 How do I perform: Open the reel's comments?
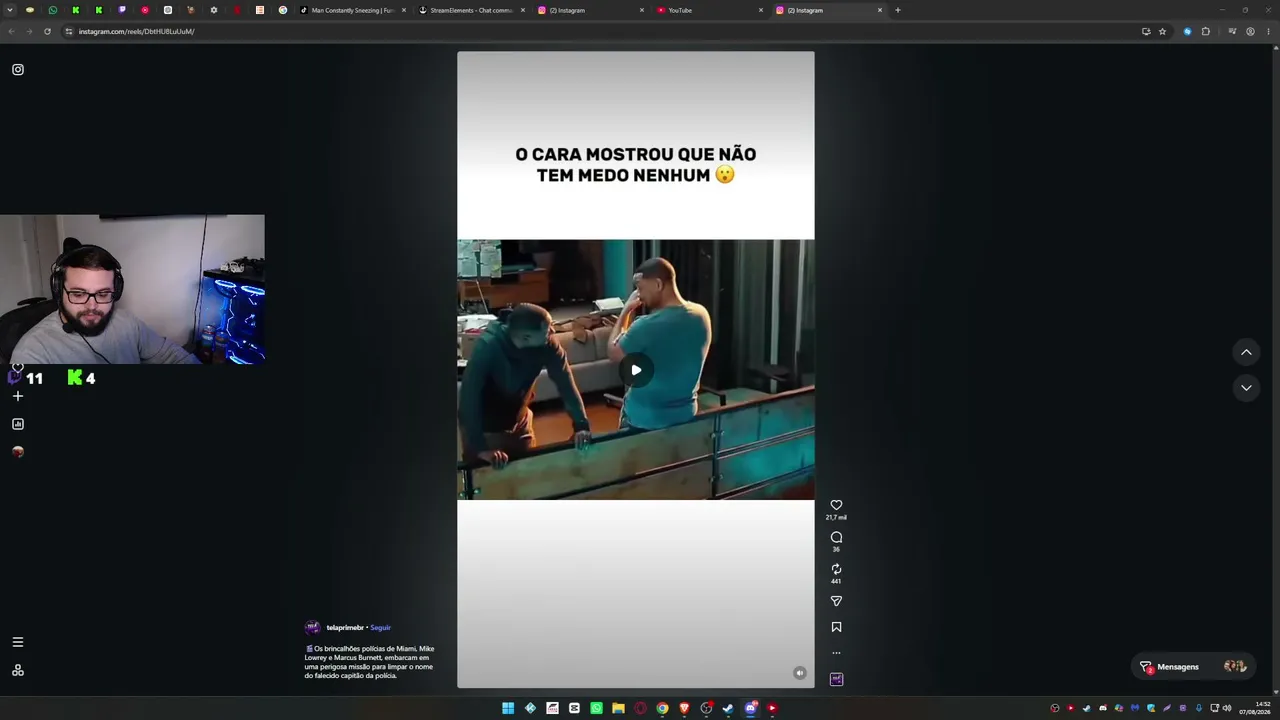coord(836,537)
